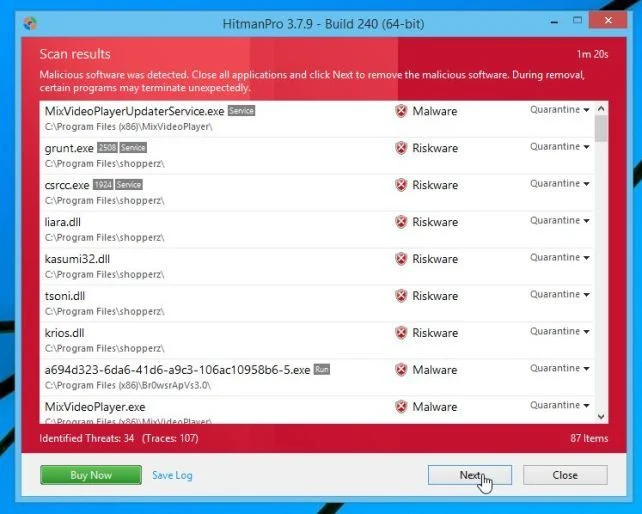Click shield icon beside MixVideoPlayerUpdaterService.exe
Viewport: 642px width, 514px height.
click(401, 111)
